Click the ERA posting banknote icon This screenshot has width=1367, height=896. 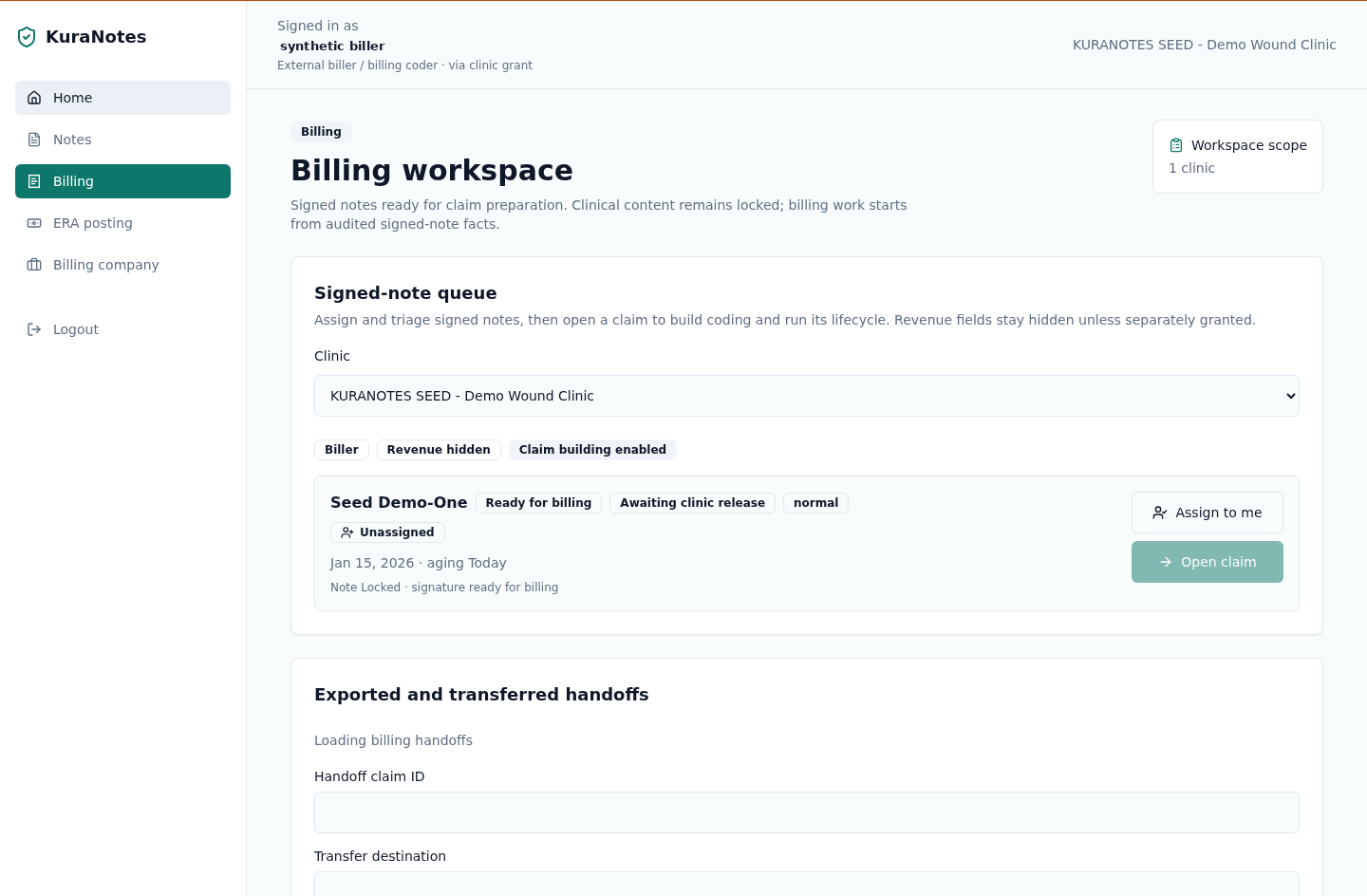pos(34,223)
